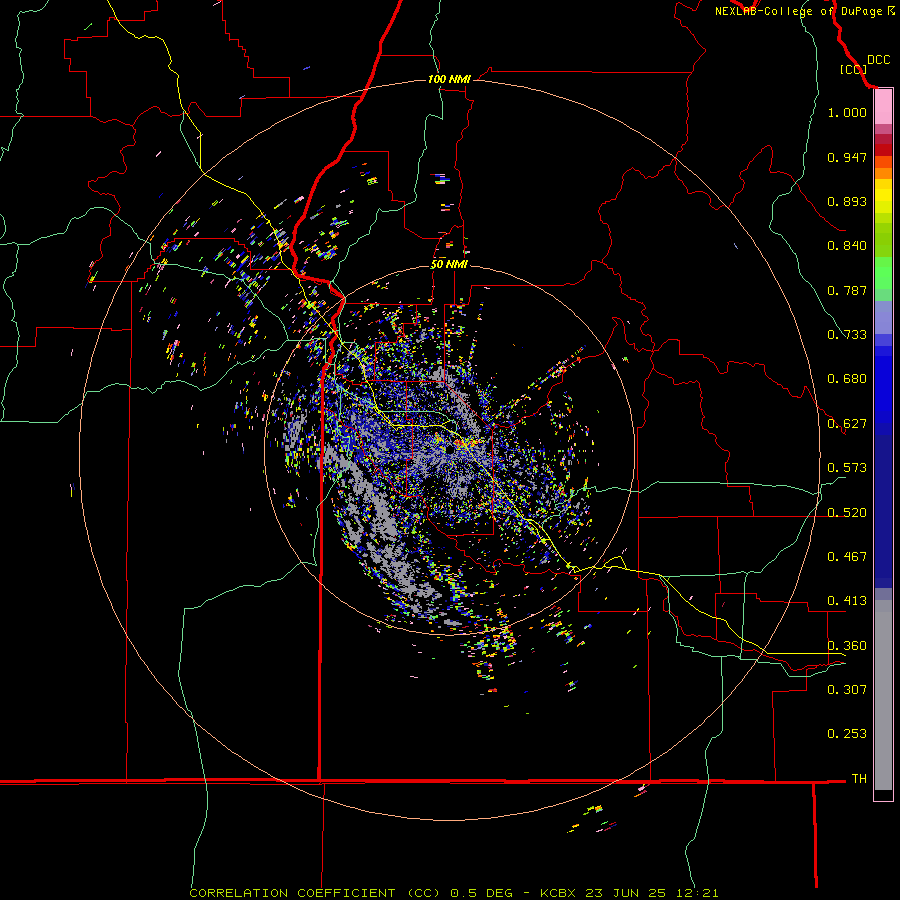The height and width of the screenshot is (900, 900).
Task: Click the 12:21 timestamp
Action: pyautogui.click(x=697, y=893)
